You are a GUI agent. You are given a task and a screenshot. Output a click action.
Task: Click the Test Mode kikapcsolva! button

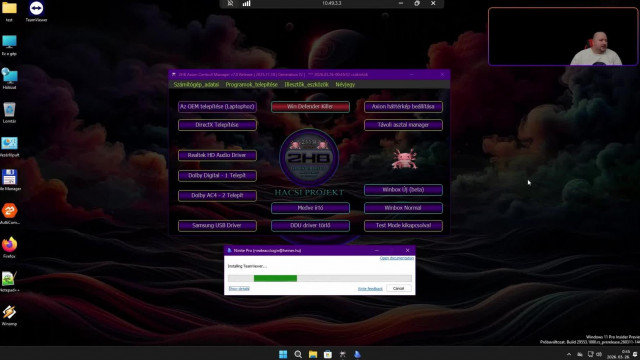pos(403,225)
